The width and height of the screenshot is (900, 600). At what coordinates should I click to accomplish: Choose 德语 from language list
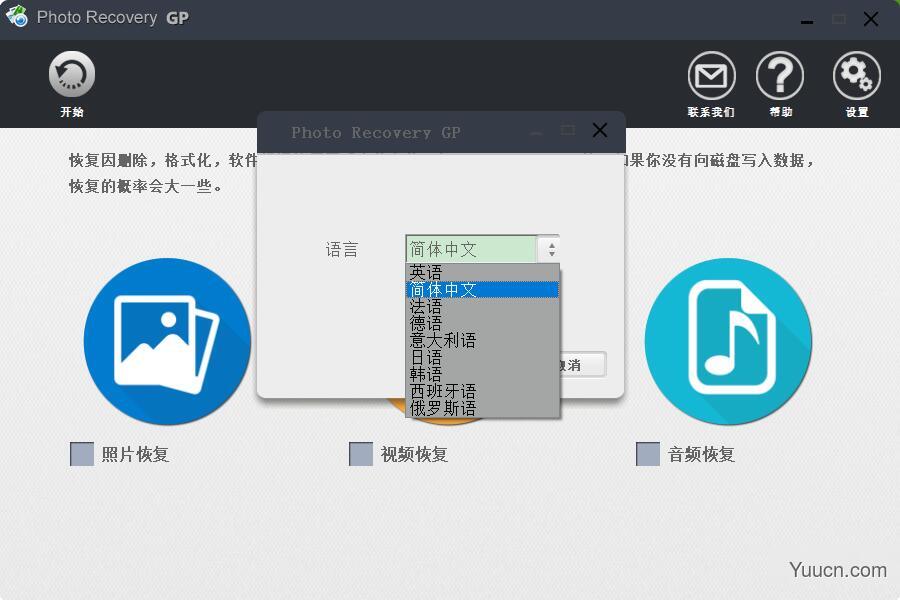482,323
